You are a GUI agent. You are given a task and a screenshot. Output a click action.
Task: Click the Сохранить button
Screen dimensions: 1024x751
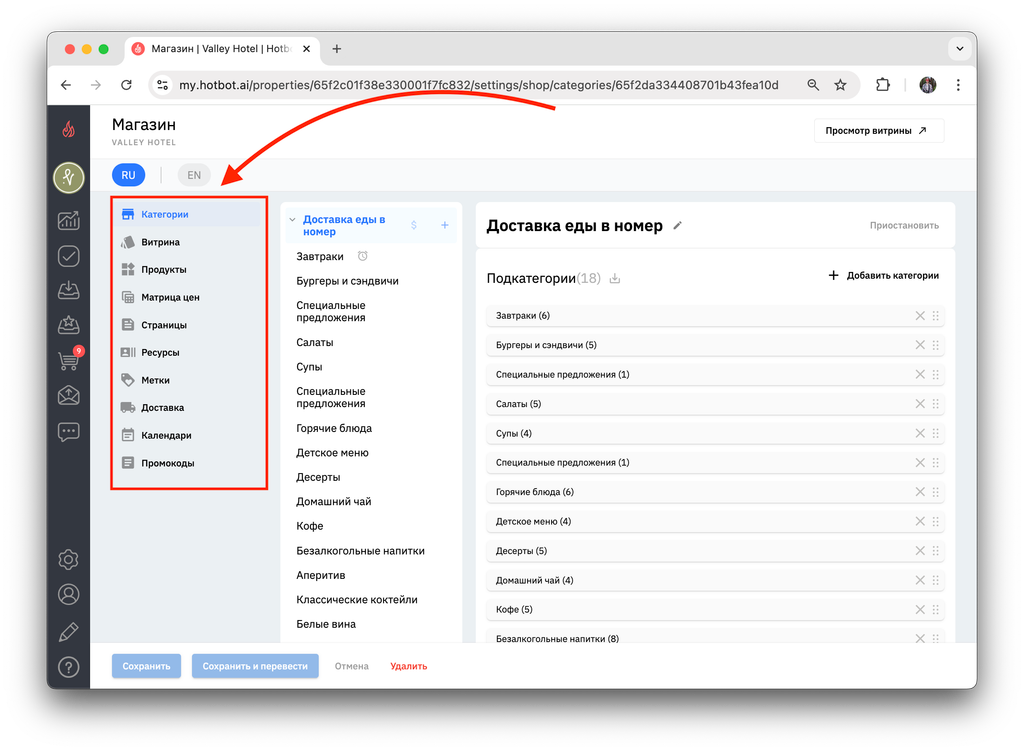(146, 666)
